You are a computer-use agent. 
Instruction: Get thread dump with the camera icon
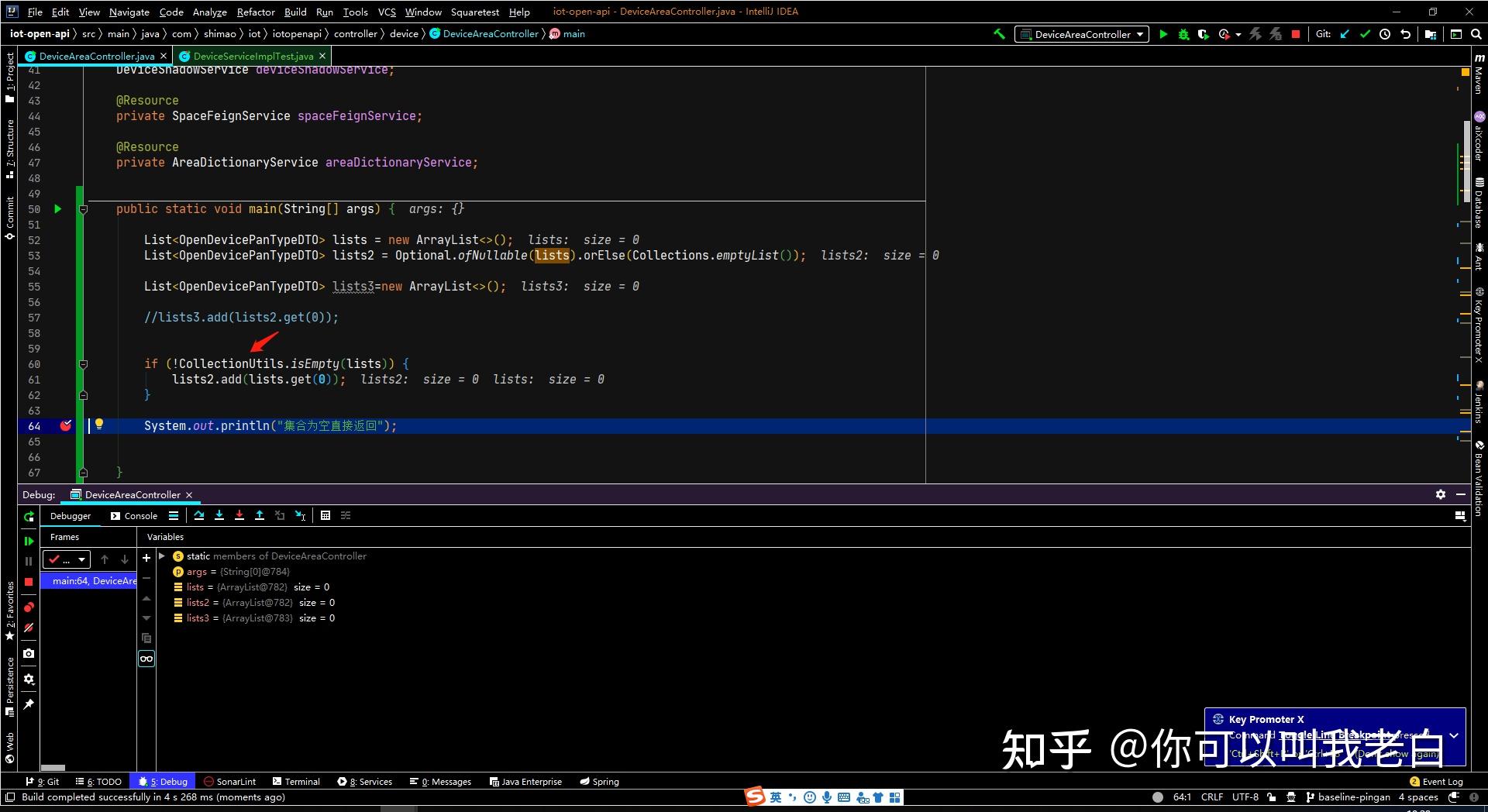[x=29, y=653]
